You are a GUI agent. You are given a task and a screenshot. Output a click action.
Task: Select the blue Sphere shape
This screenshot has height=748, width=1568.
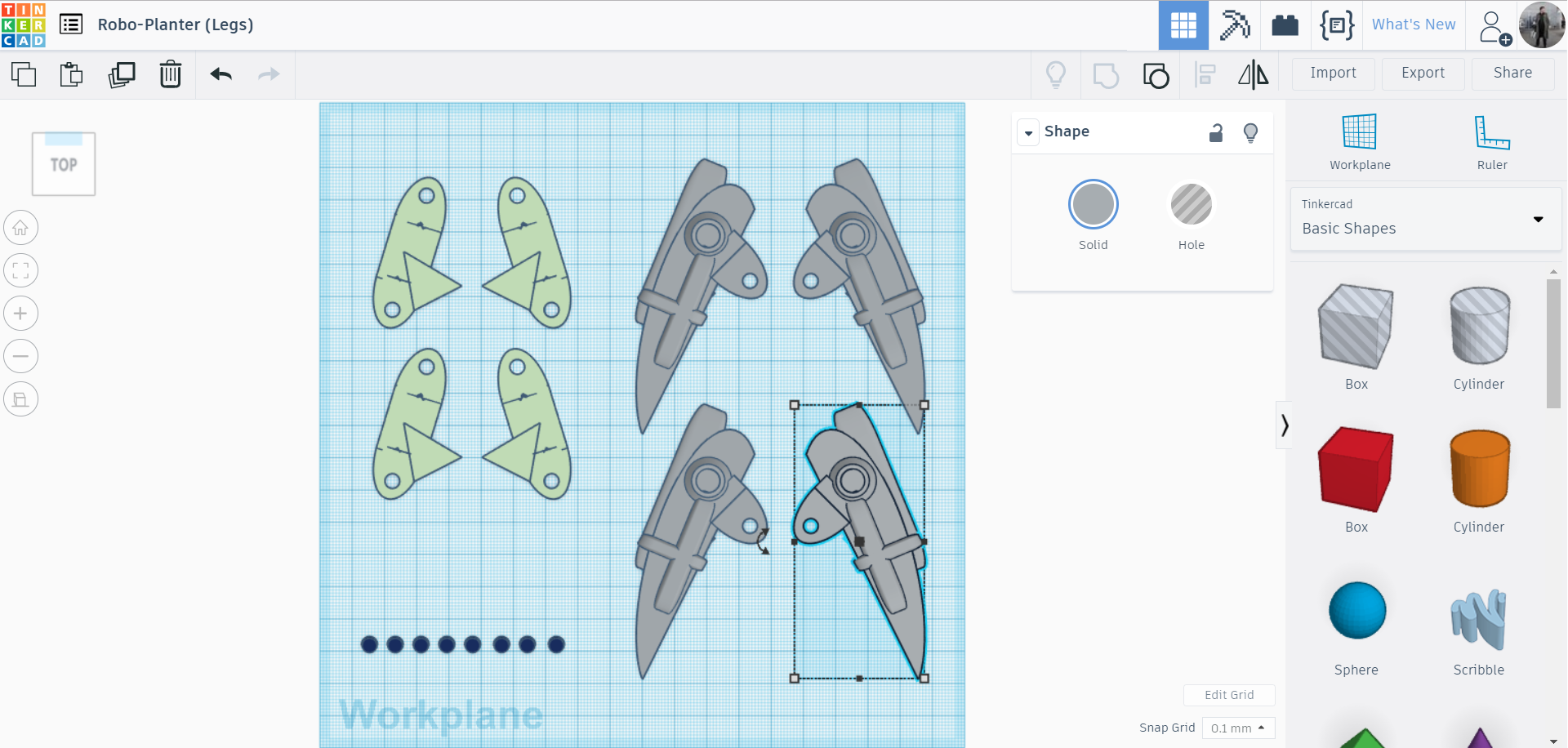click(x=1357, y=611)
